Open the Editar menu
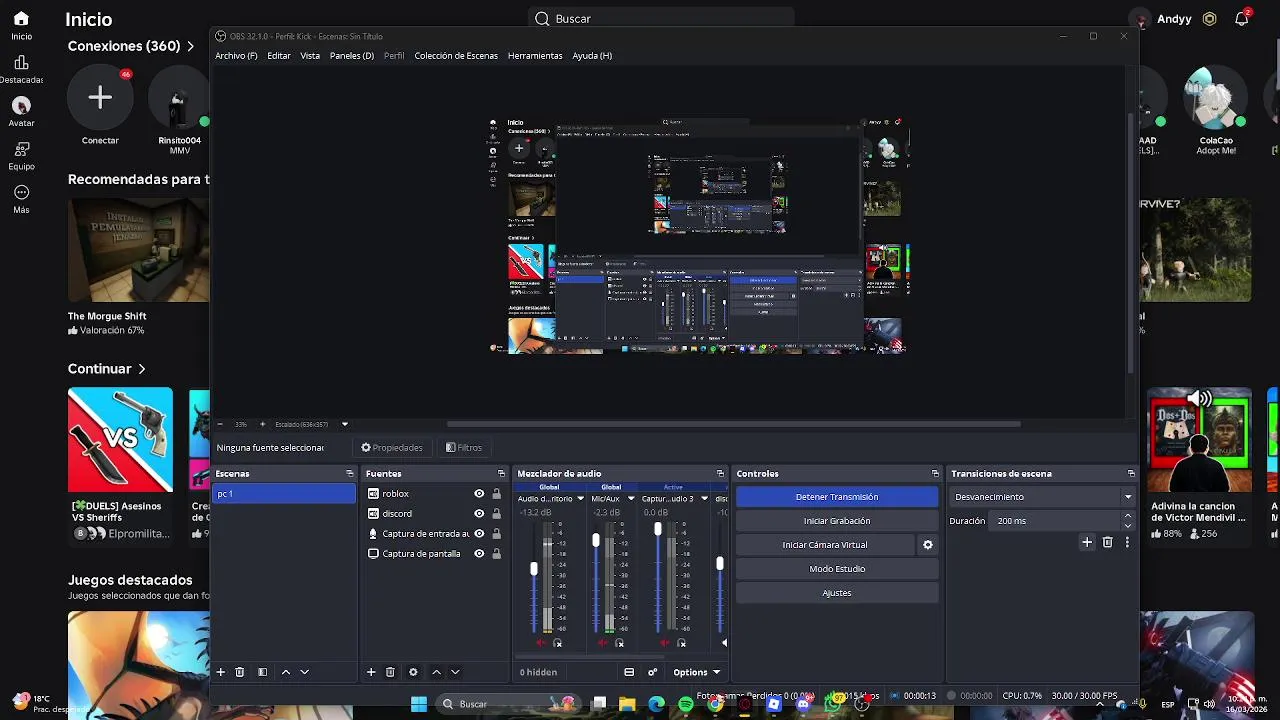This screenshot has width=1280, height=720. click(279, 56)
